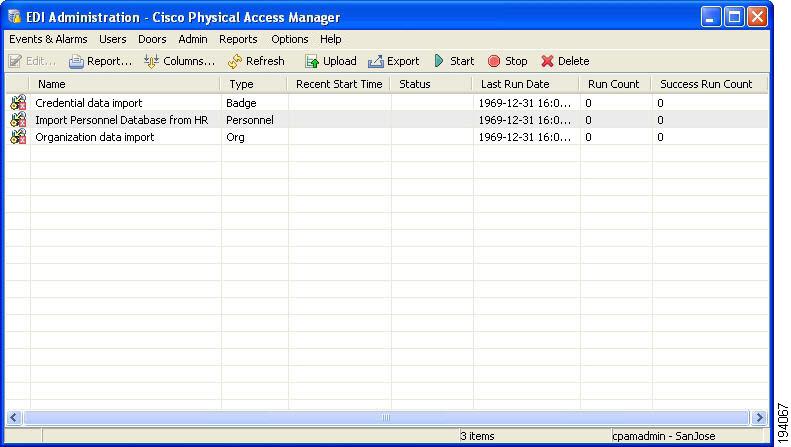Click the Report printer icon
The image size is (791, 447).
click(76, 61)
